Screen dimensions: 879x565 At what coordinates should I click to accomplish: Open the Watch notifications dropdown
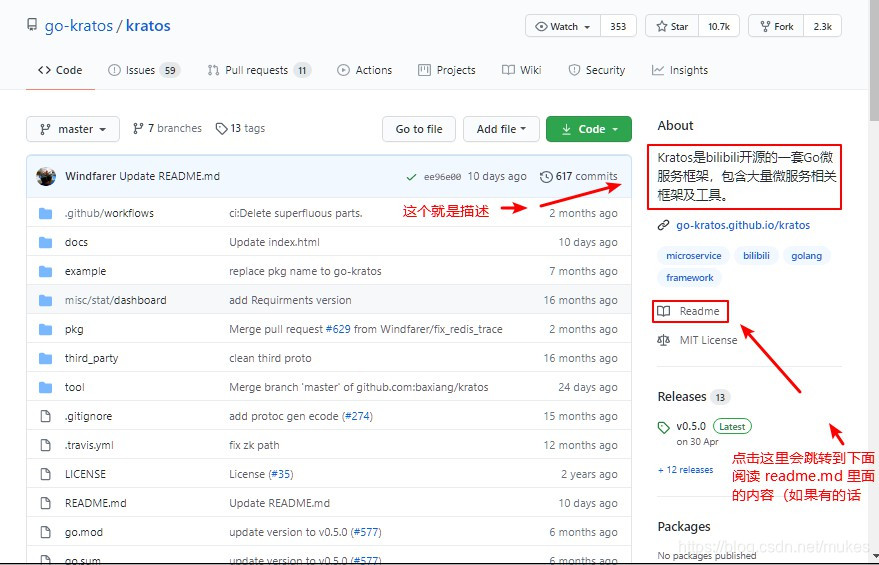point(563,26)
